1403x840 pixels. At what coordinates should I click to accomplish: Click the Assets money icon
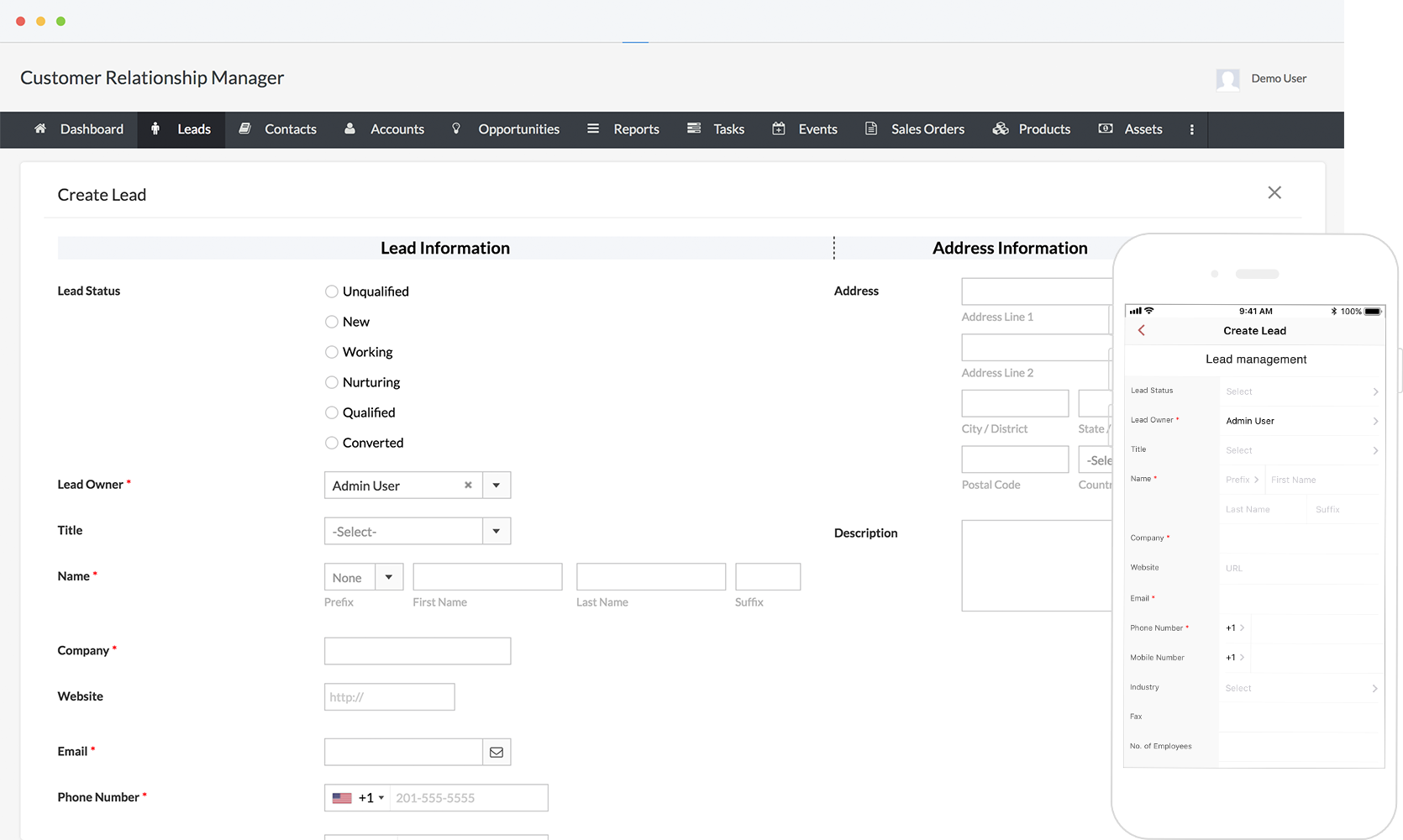[x=1106, y=129]
